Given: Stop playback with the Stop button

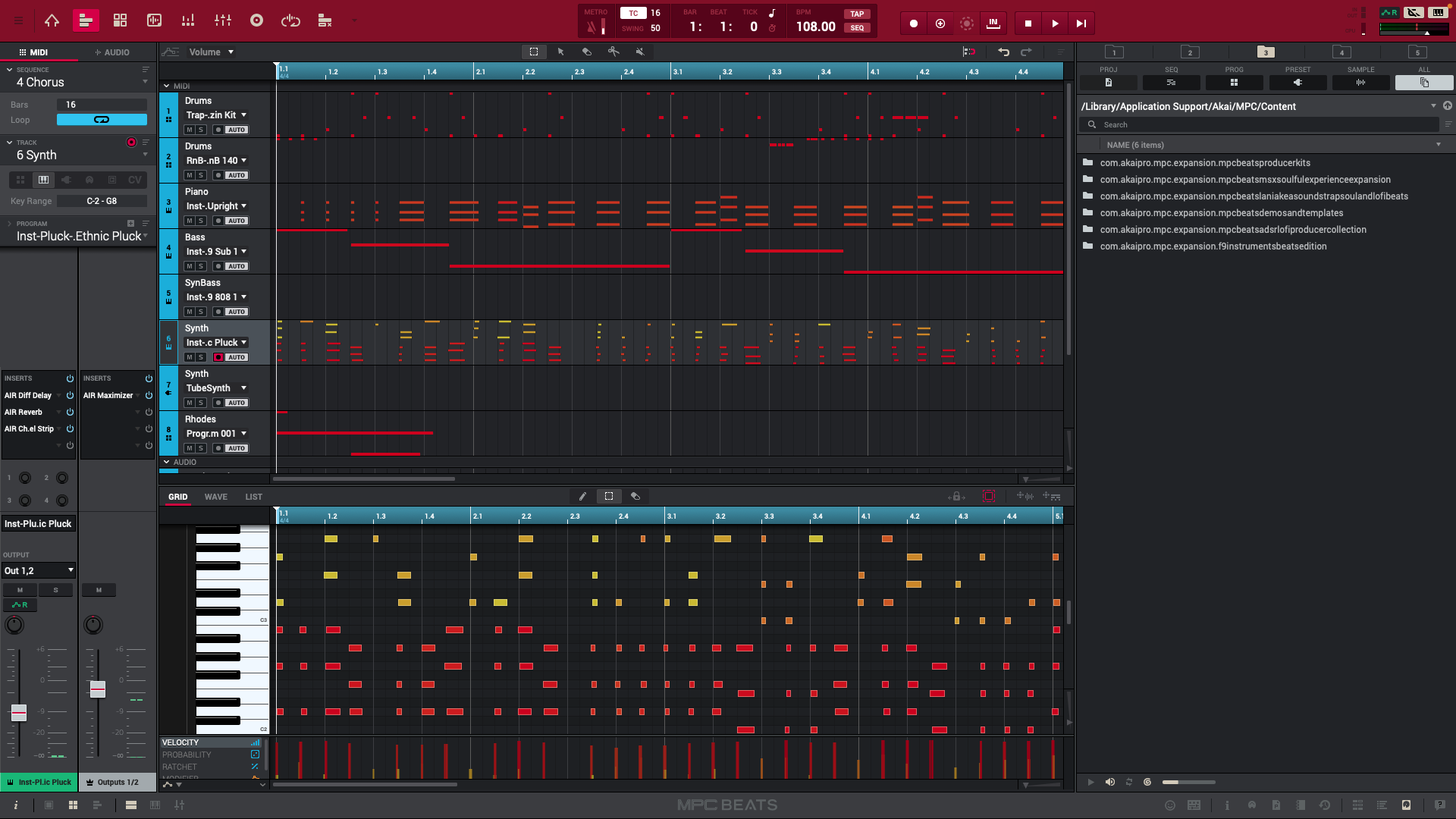Looking at the screenshot, I should tap(1028, 24).
